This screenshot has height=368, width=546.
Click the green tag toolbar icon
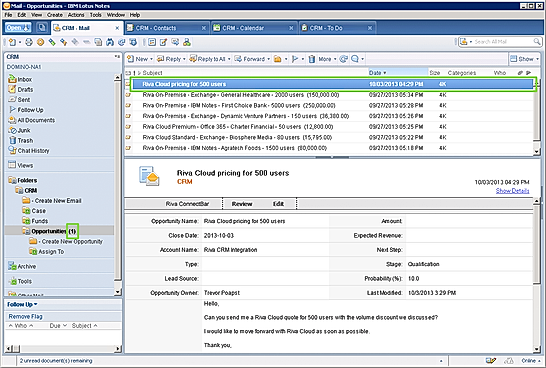[x=52, y=42]
